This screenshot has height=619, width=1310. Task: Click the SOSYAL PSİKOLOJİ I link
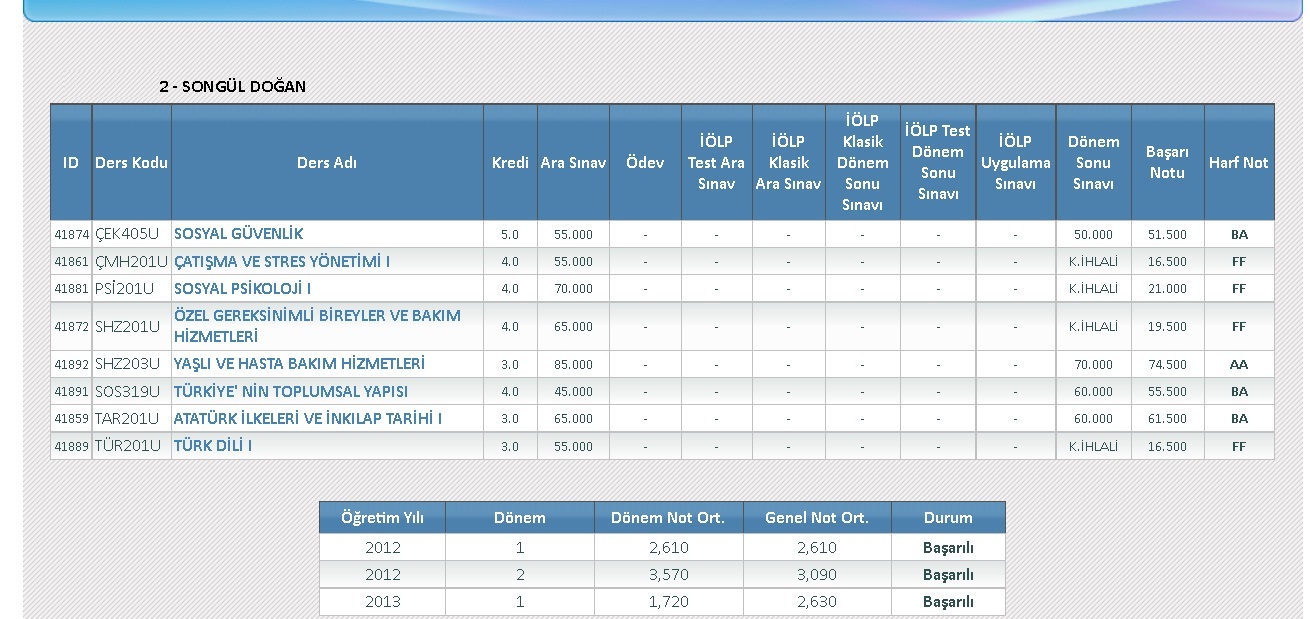[x=243, y=288]
